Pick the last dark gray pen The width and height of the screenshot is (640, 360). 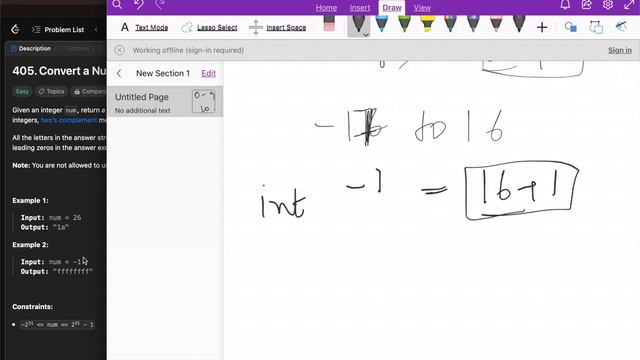(x=519, y=24)
